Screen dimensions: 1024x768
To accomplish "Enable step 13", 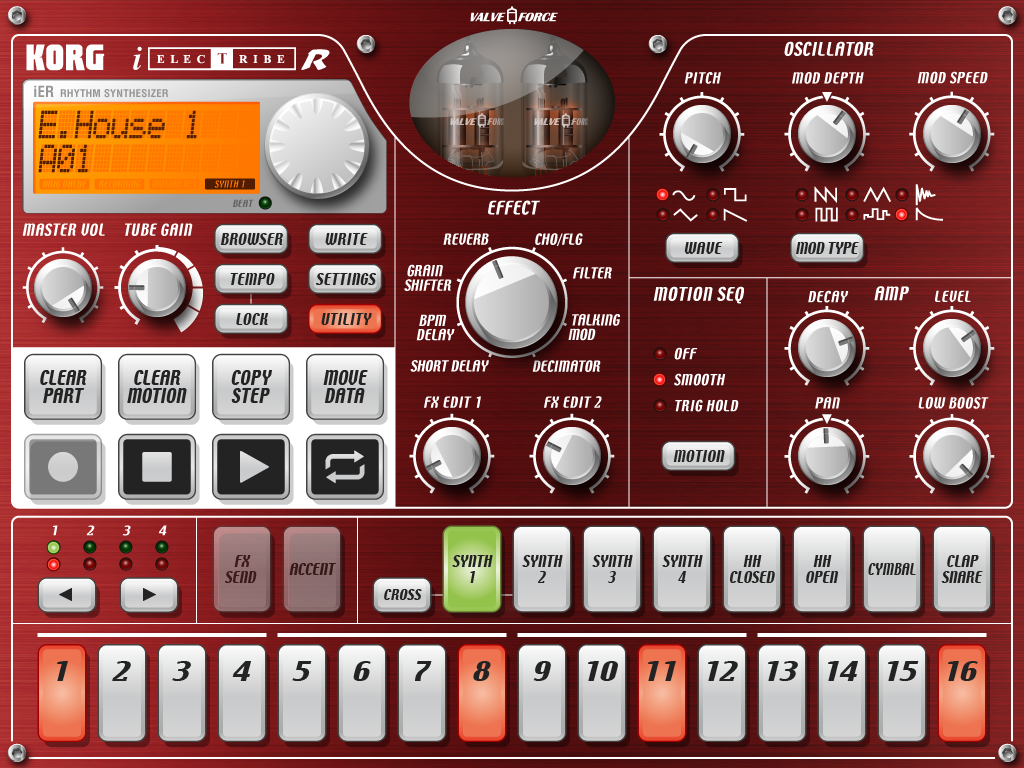I will pos(782,693).
